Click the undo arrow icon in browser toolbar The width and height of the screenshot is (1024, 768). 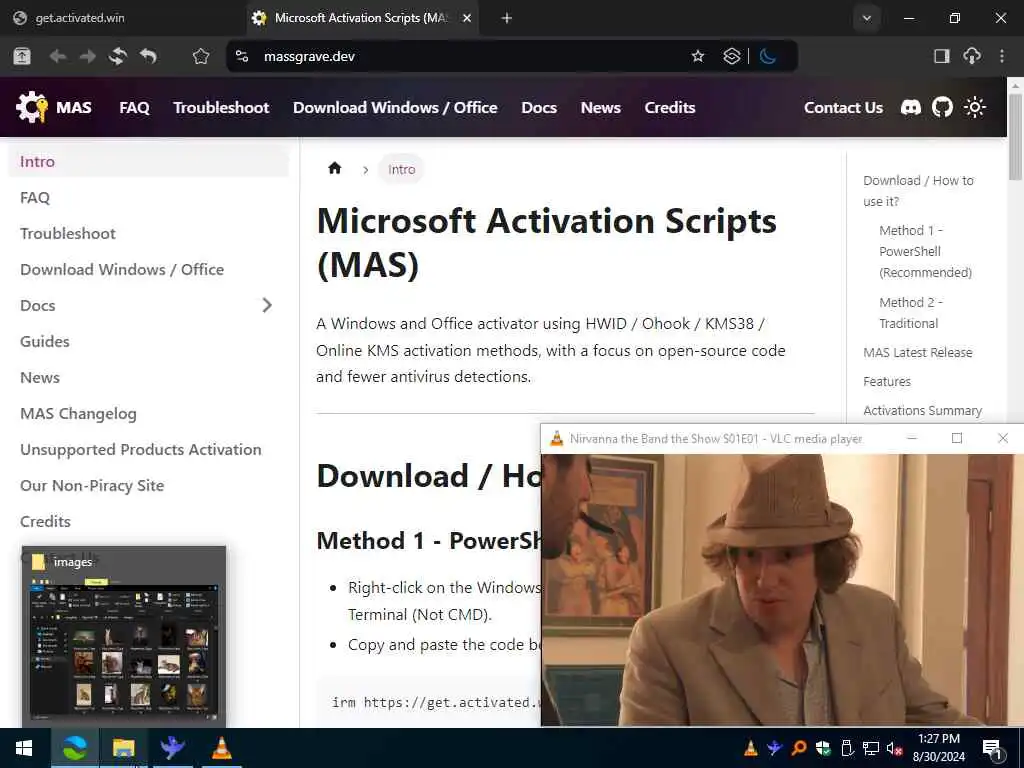click(x=148, y=56)
